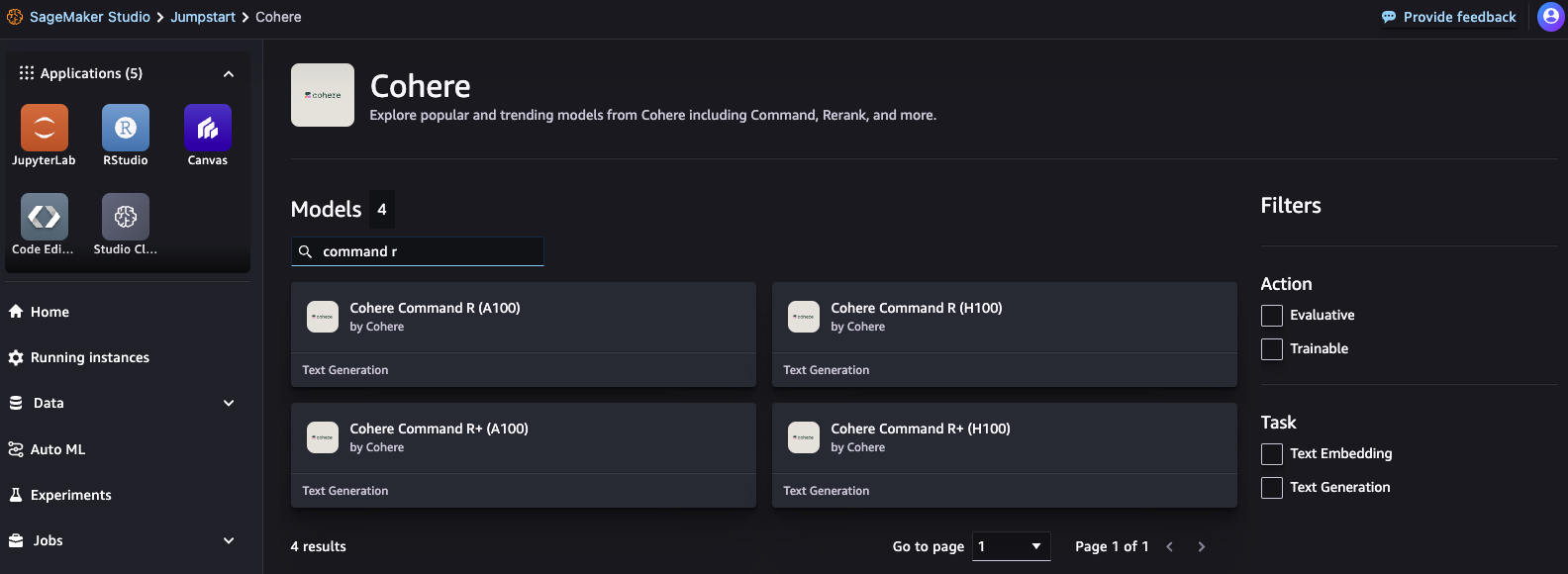Open the Code Editor application
Image resolution: width=1568 pixels, height=574 pixels.
tap(45, 217)
